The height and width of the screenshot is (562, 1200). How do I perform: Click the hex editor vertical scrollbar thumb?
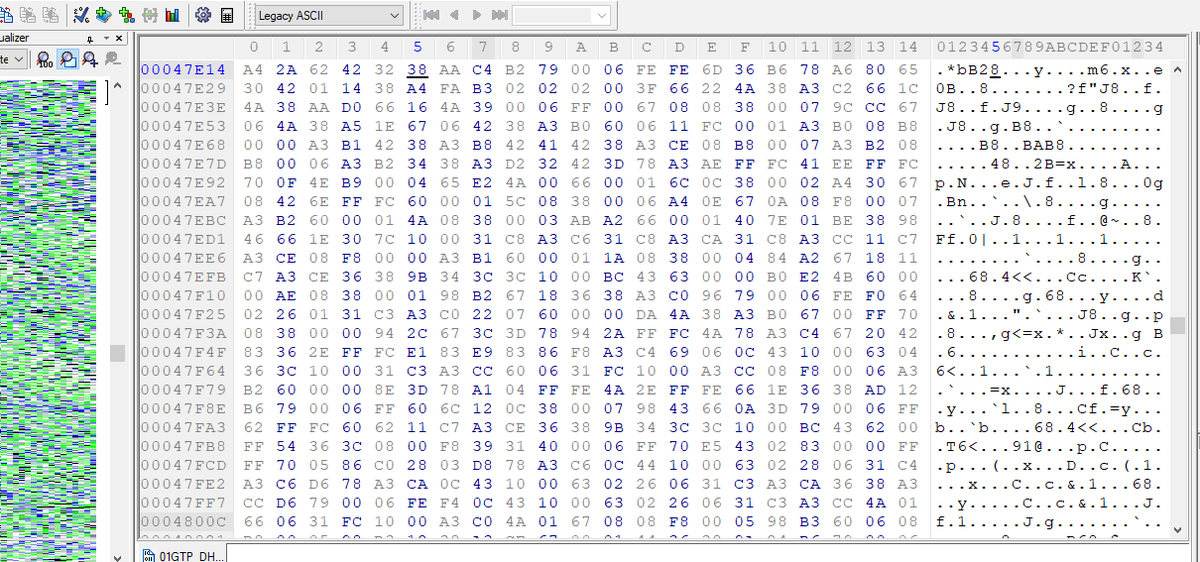(1177, 325)
